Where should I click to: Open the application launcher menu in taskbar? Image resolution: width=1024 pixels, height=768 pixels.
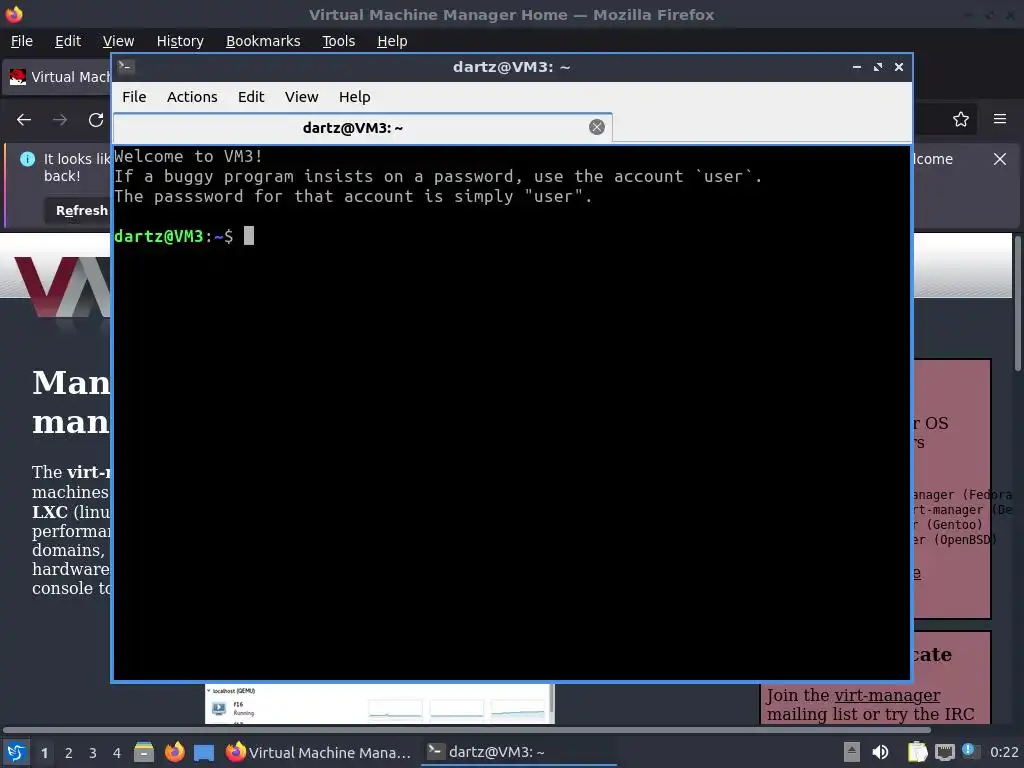[x=16, y=752]
